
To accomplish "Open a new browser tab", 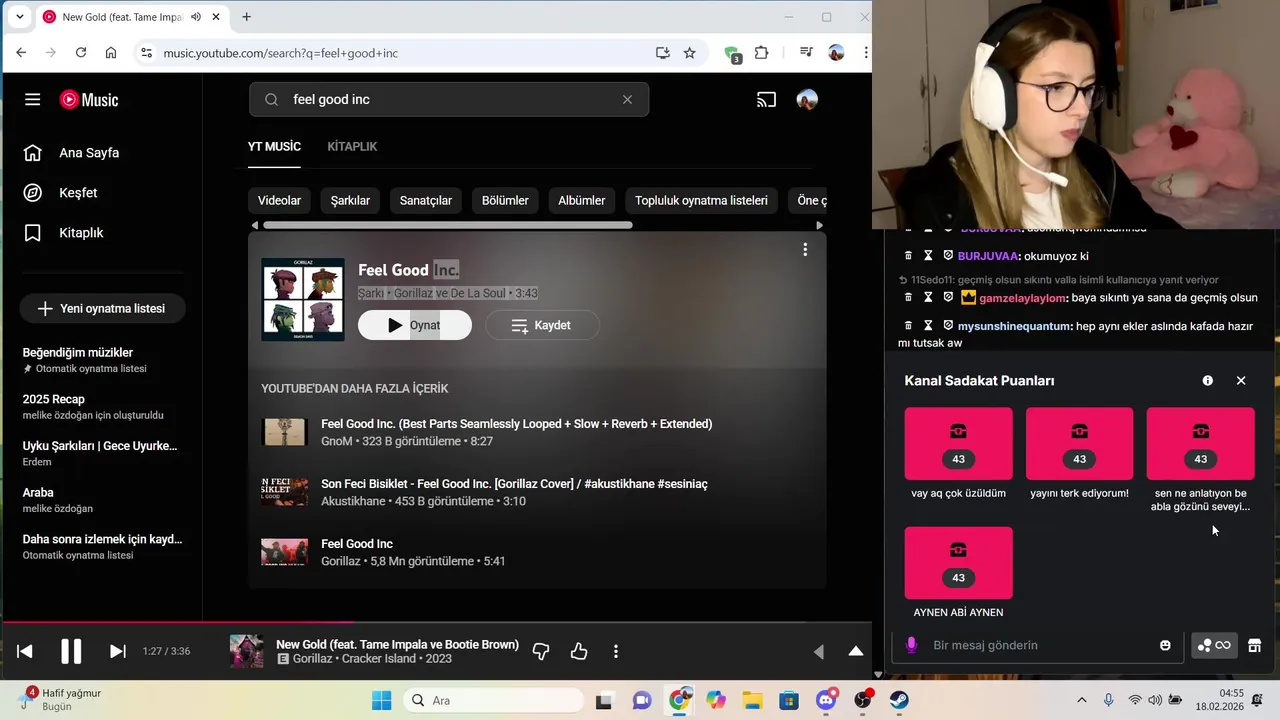I will (246, 17).
